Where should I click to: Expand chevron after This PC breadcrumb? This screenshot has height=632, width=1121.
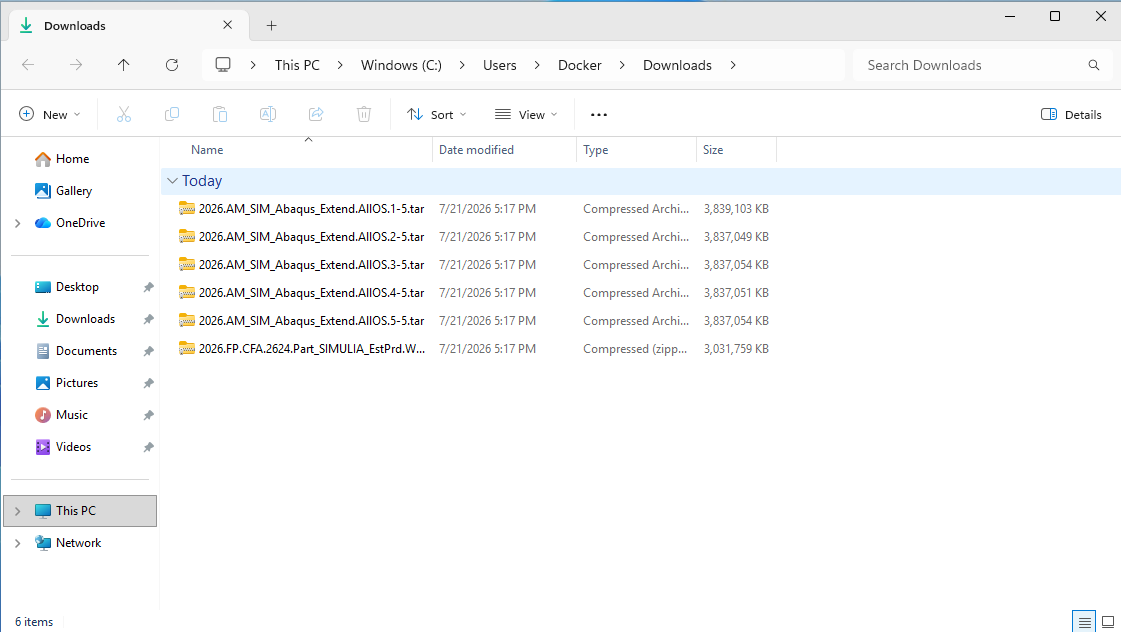340,65
